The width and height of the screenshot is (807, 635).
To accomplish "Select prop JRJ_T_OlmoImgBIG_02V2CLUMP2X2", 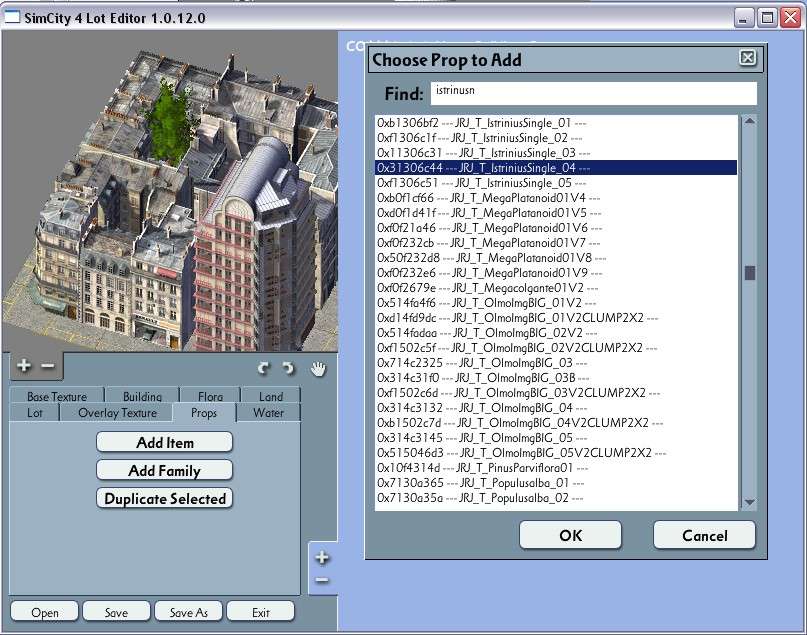I will (556, 347).
